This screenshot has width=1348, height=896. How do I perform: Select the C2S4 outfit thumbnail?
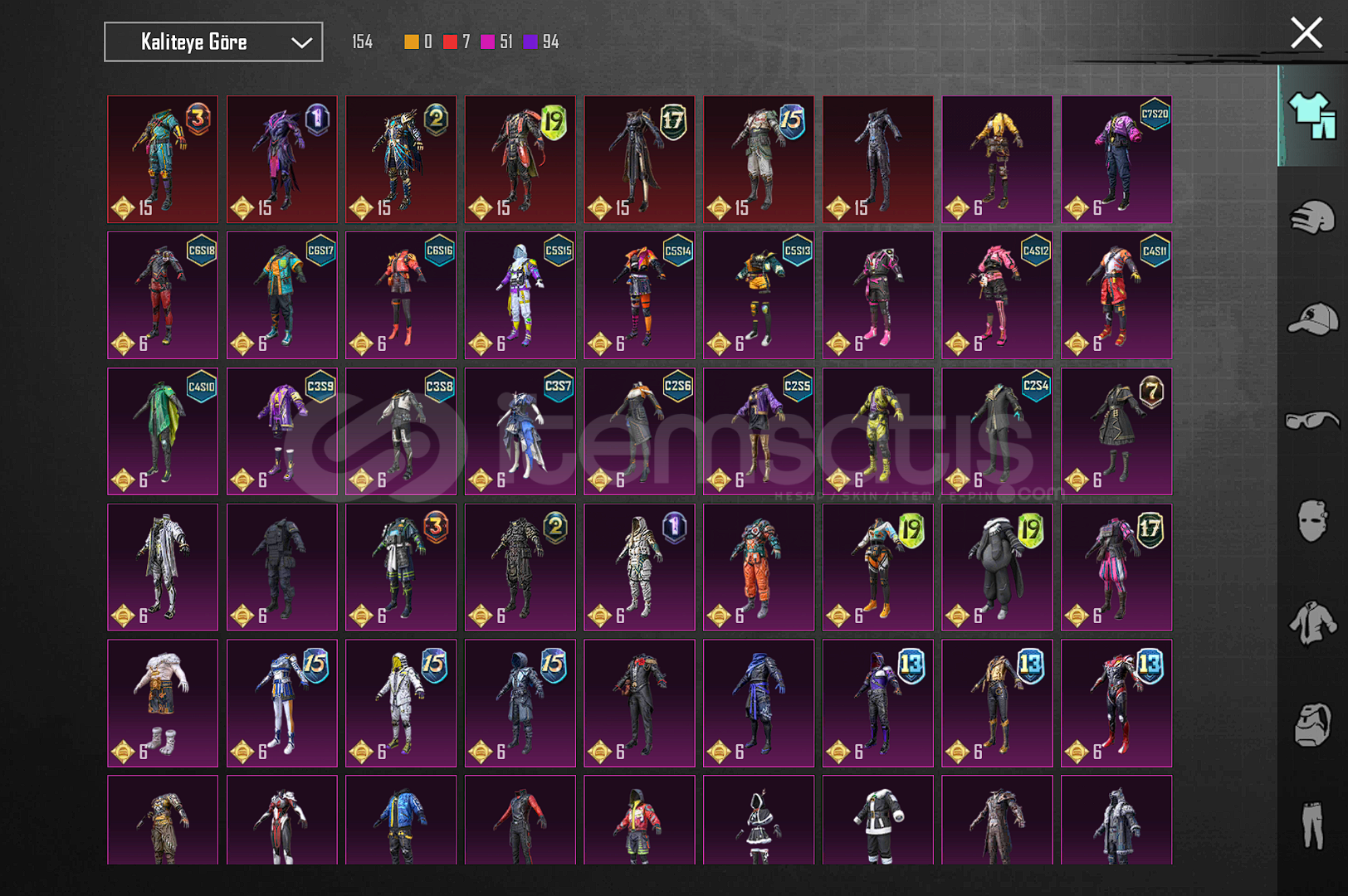coord(997,431)
